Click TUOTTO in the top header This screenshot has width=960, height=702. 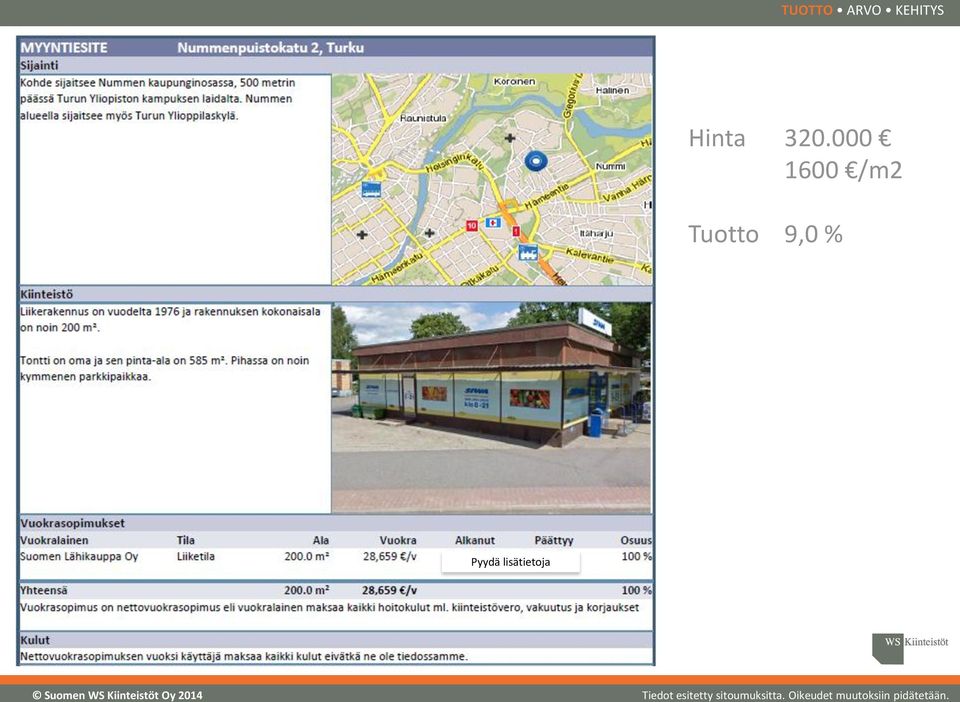click(807, 10)
